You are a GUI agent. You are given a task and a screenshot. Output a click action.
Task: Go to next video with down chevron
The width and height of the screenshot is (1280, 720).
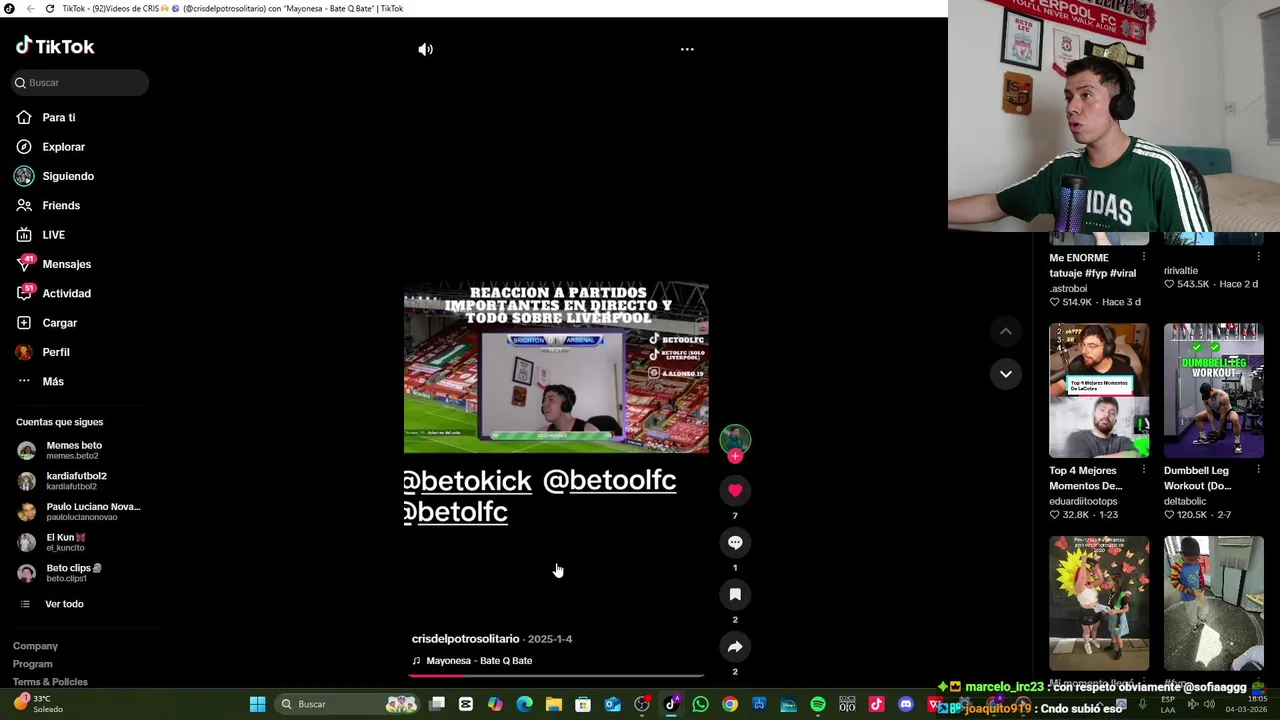pyautogui.click(x=1006, y=374)
